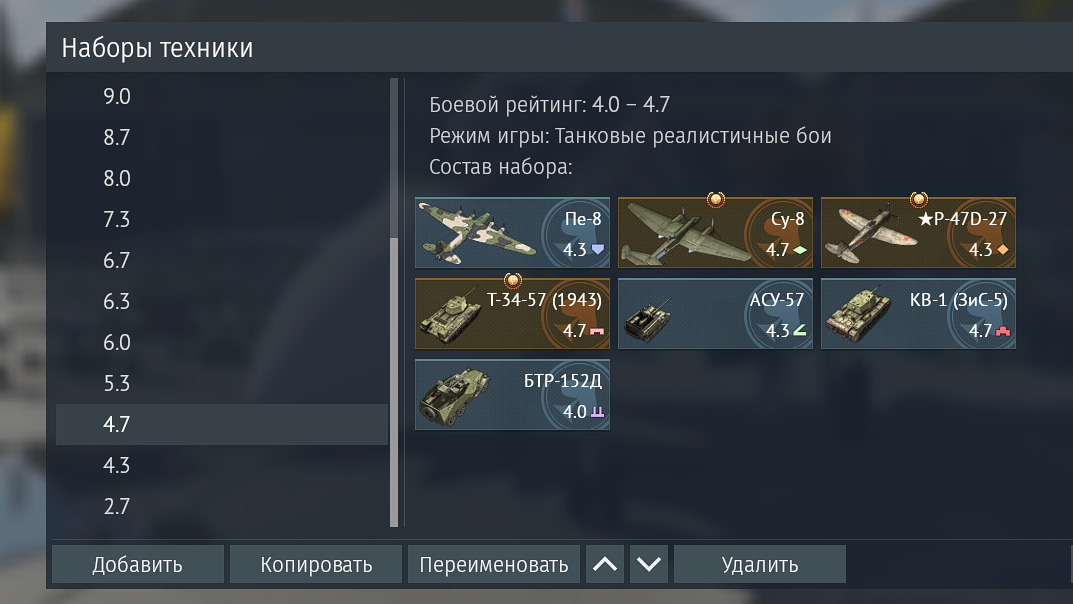The height and width of the screenshot is (604, 1073).
Task: Click the Добавить button
Action: [138, 564]
